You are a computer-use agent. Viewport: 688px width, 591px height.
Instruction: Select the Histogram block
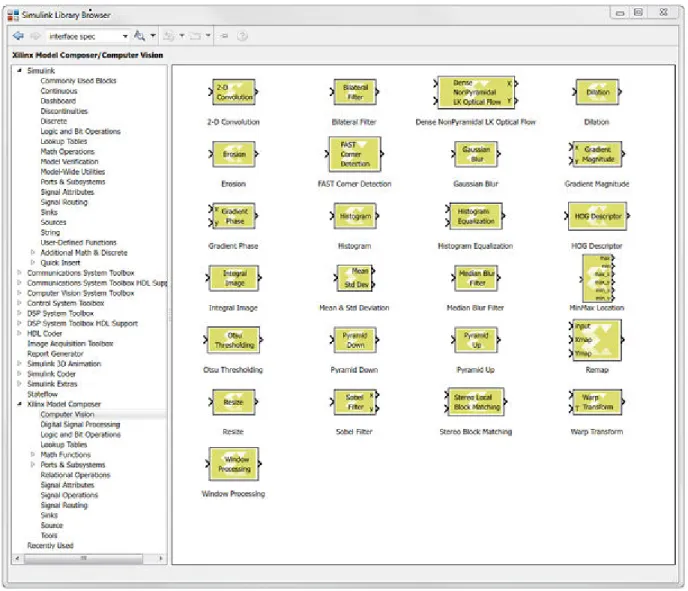click(355, 216)
